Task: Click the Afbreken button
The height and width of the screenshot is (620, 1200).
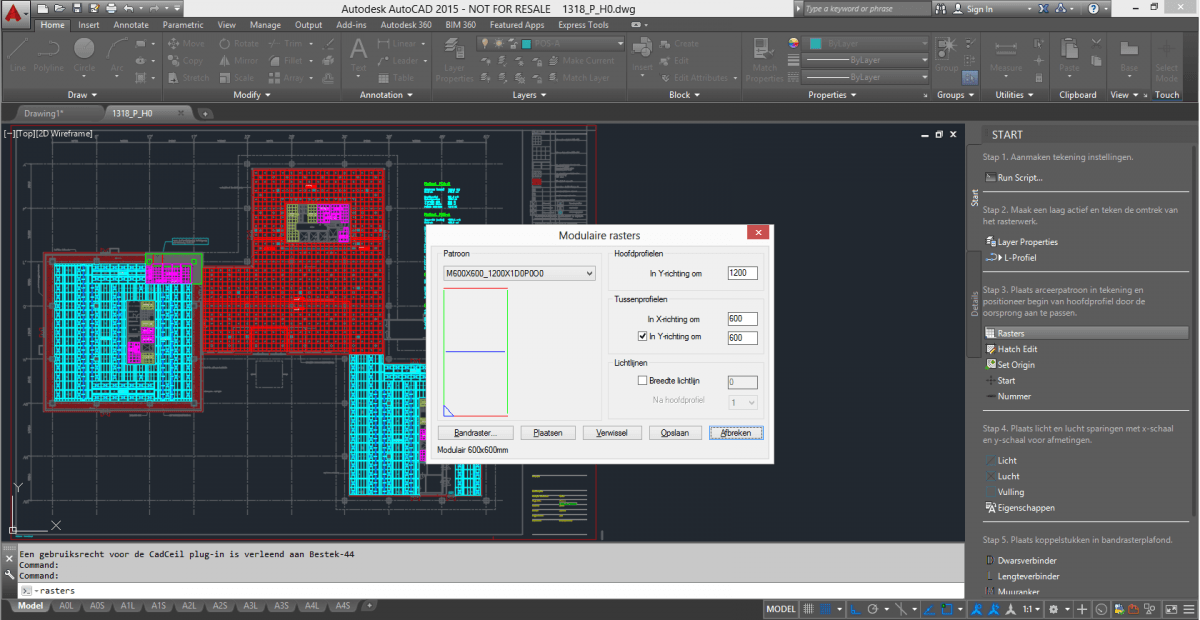Action: [x=736, y=433]
